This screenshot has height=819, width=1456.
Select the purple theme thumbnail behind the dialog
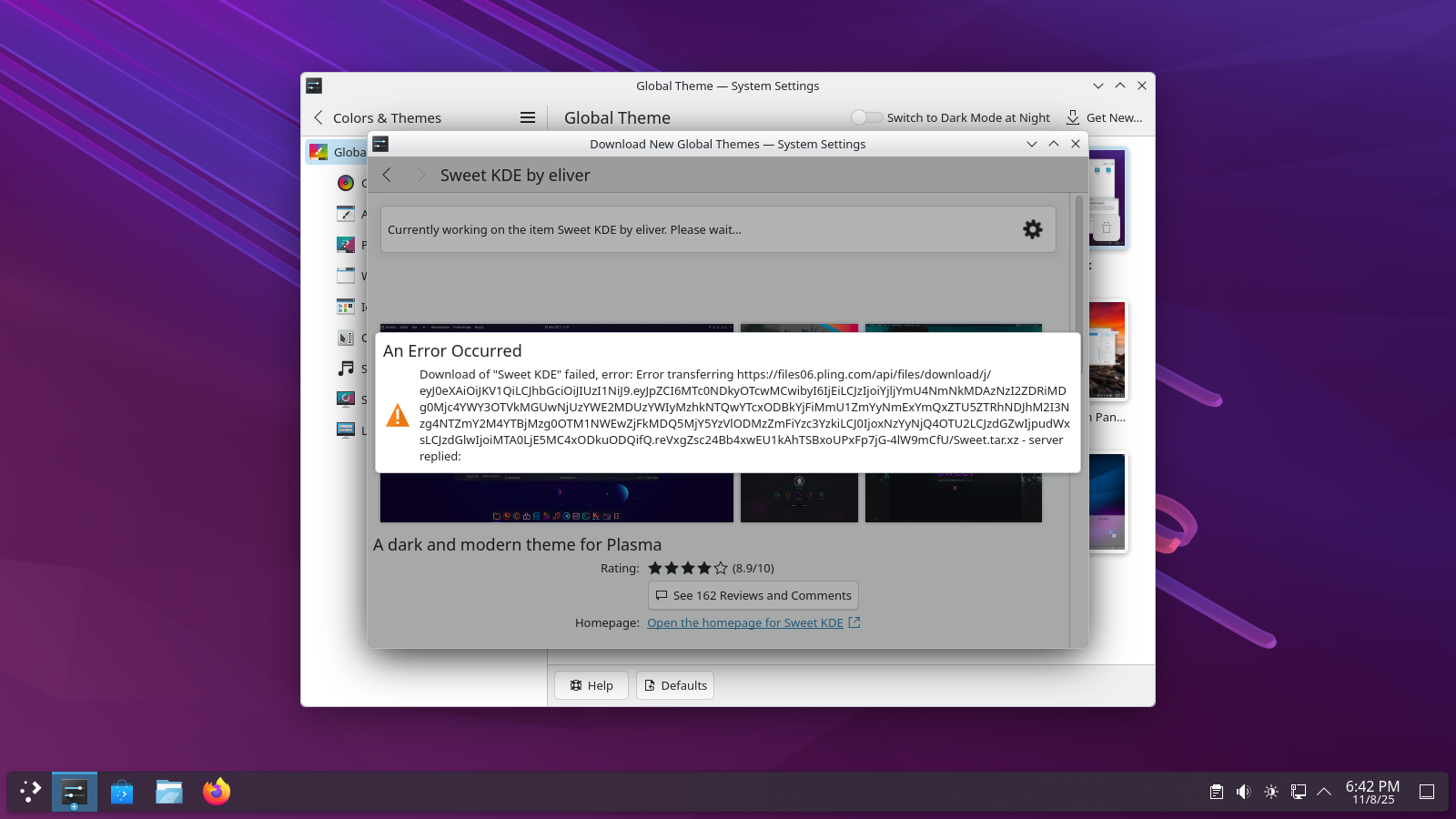coord(1107,198)
